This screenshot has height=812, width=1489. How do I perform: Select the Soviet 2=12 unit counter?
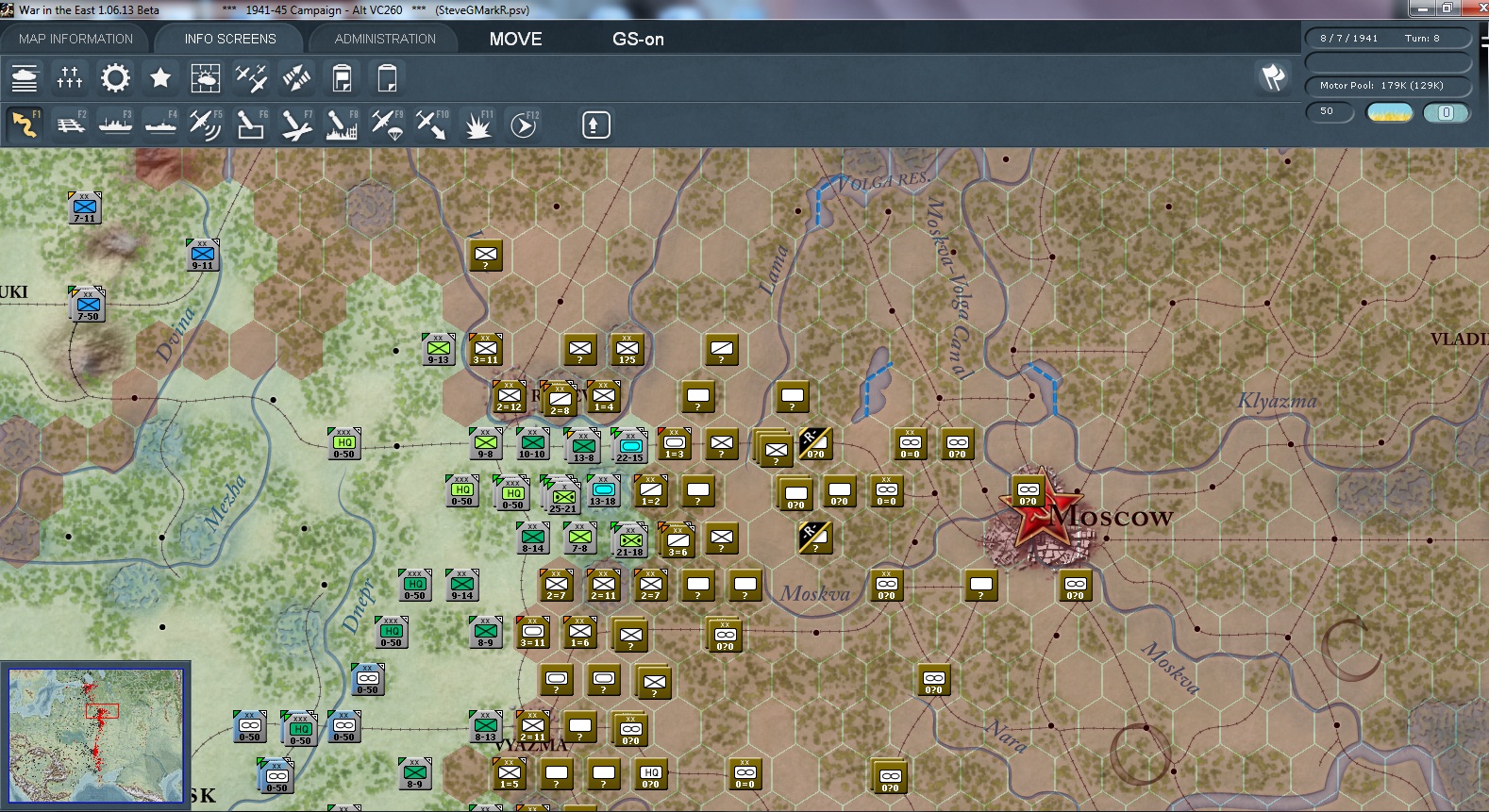pos(510,397)
